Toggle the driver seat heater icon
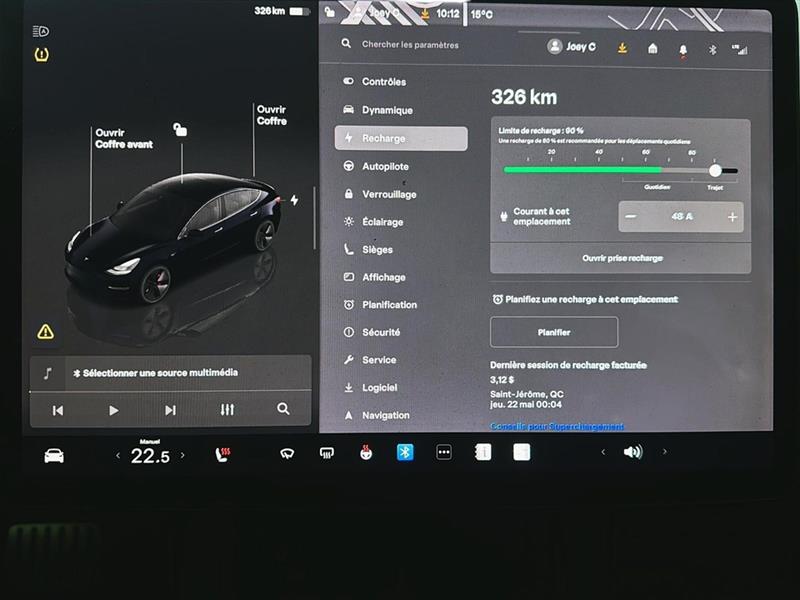The height and width of the screenshot is (600, 800). tap(222, 455)
